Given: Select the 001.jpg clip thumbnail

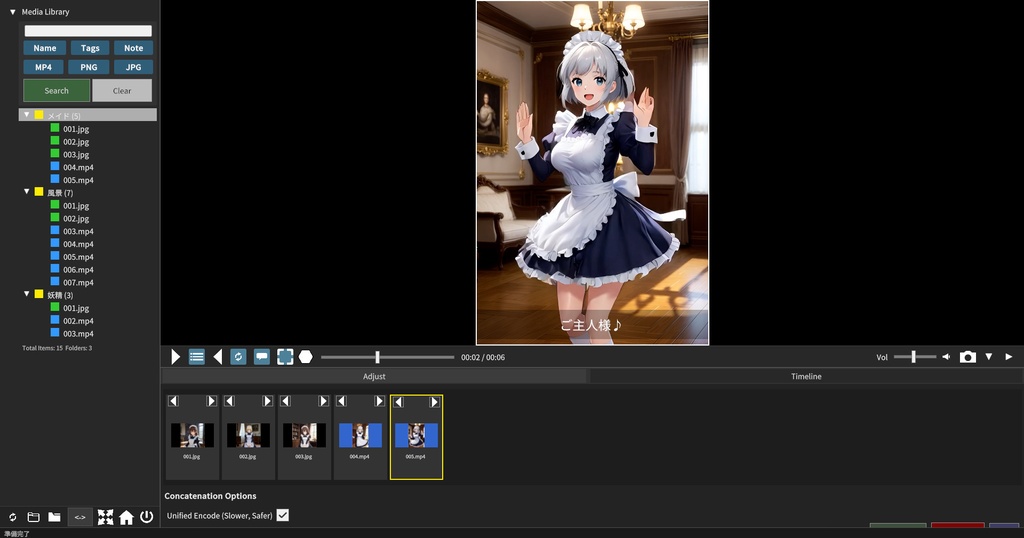Looking at the screenshot, I should (x=192, y=435).
